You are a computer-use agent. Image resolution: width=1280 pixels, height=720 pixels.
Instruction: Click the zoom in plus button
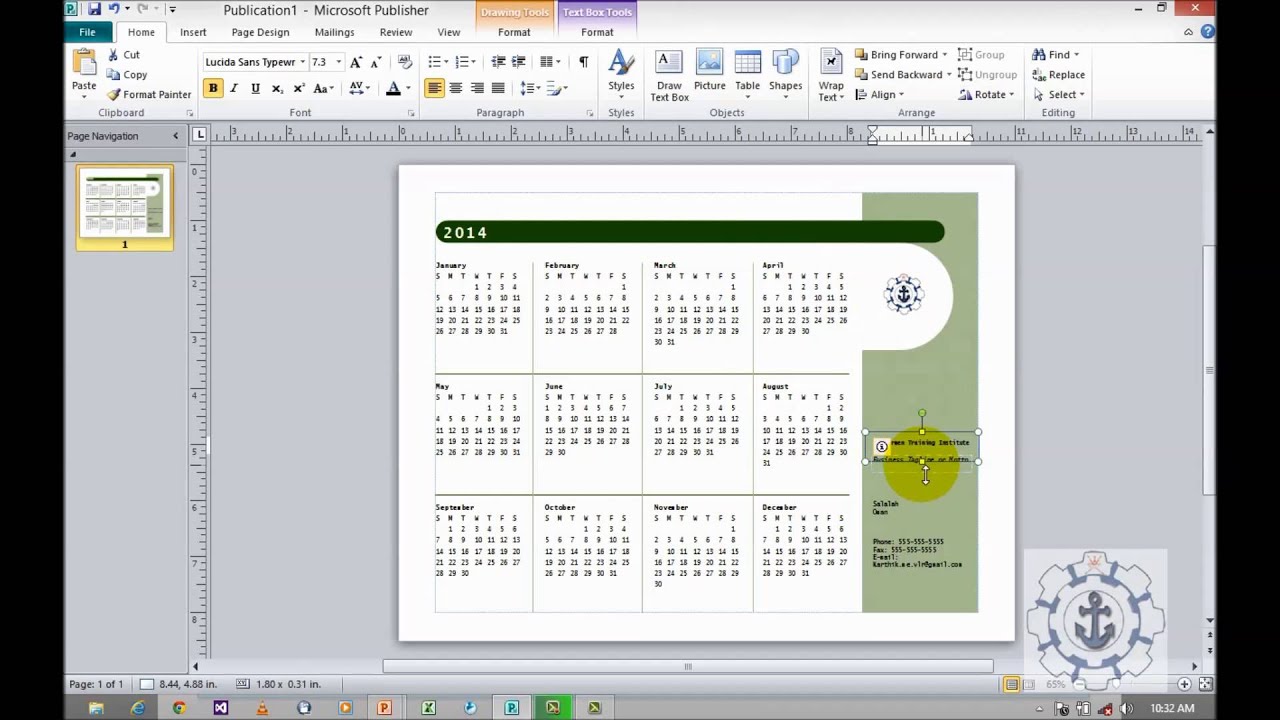click(1184, 685)
